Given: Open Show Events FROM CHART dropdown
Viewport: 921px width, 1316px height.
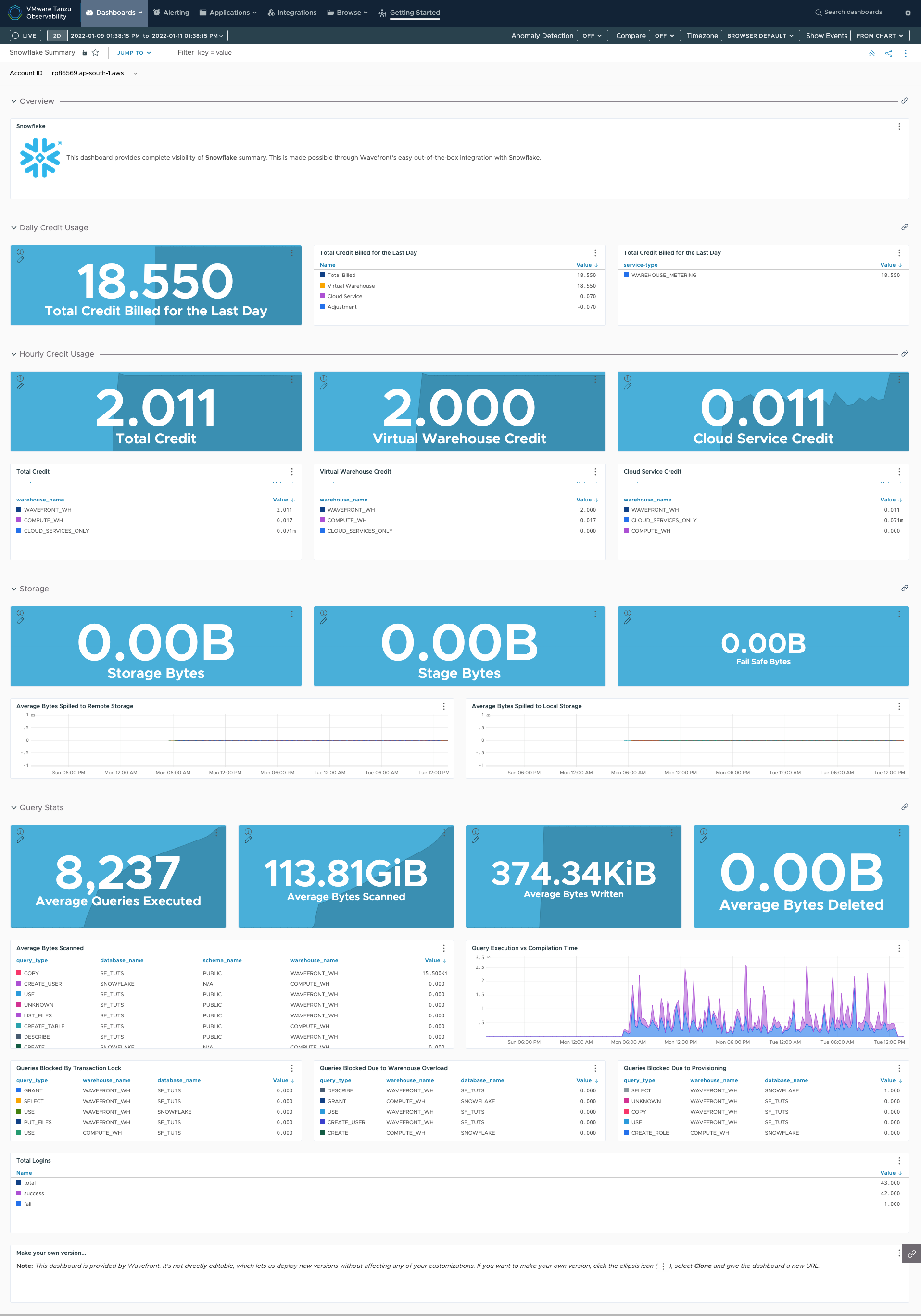Looking at the screenshot, I should pos(879,36).
